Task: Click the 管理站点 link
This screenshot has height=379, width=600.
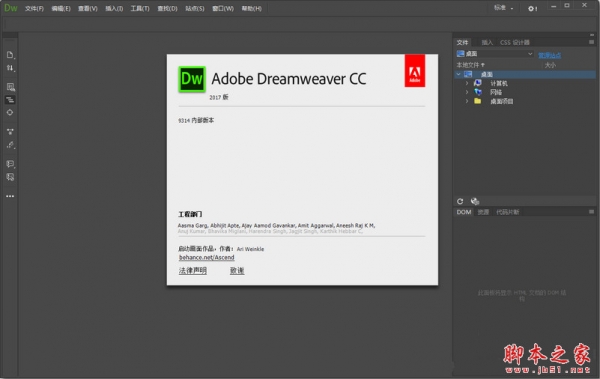Action: click(549, 56)
